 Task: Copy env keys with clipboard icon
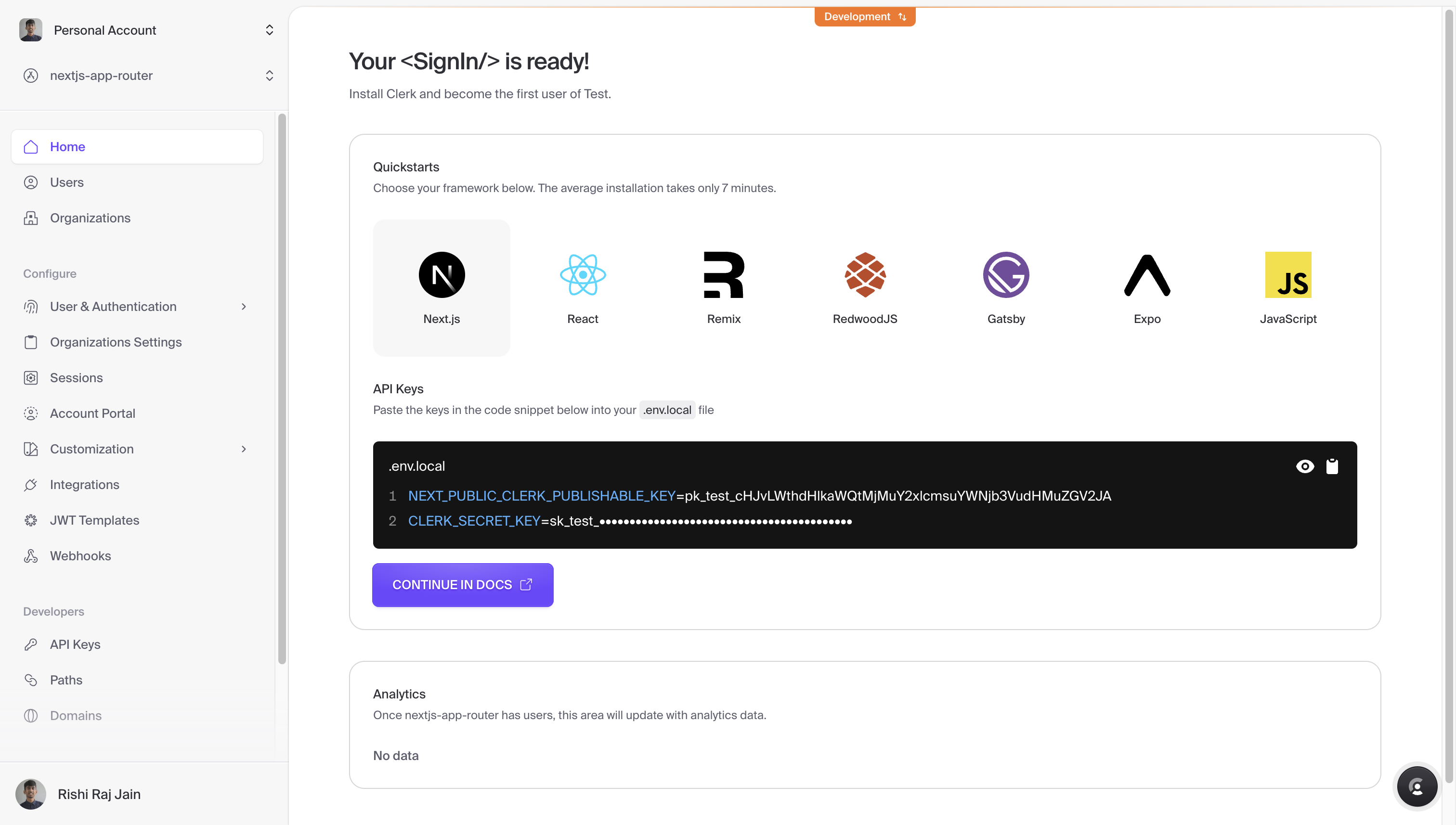point(1332,466)
